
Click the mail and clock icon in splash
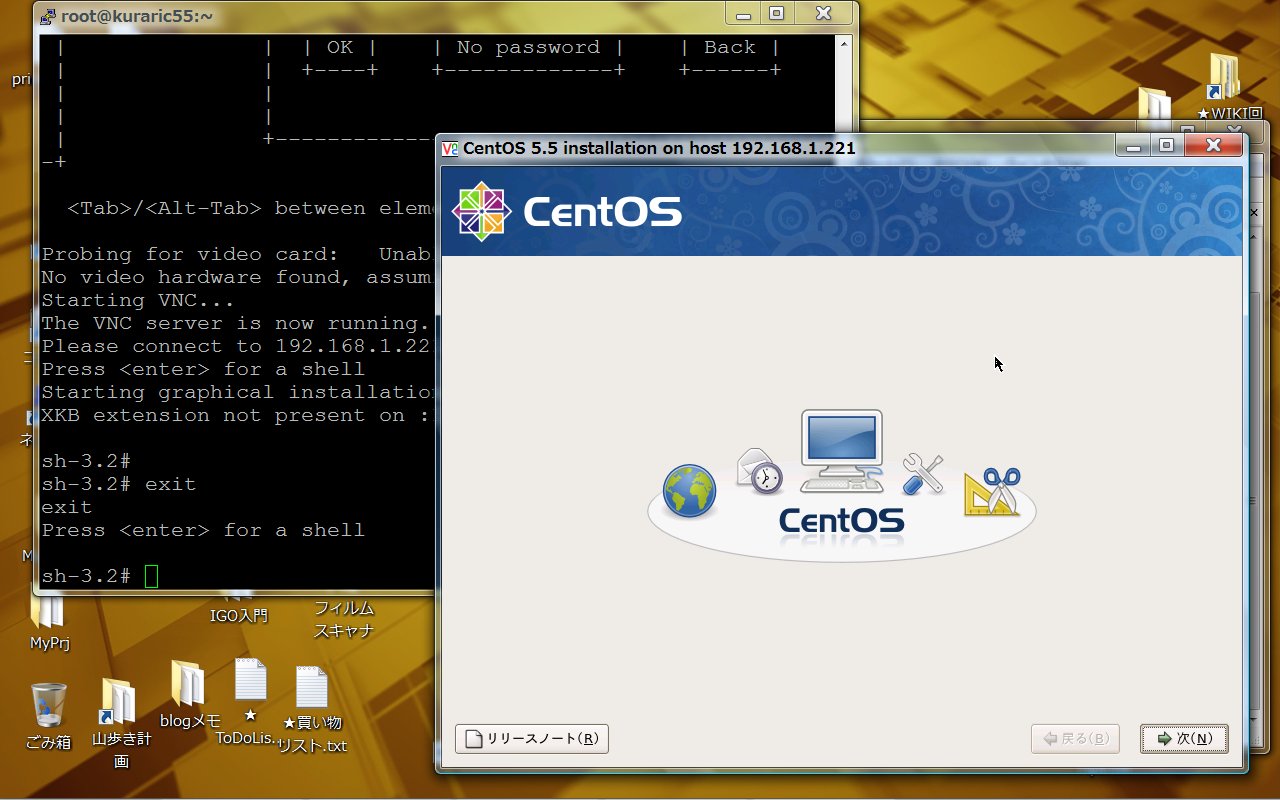click(759, 471)
